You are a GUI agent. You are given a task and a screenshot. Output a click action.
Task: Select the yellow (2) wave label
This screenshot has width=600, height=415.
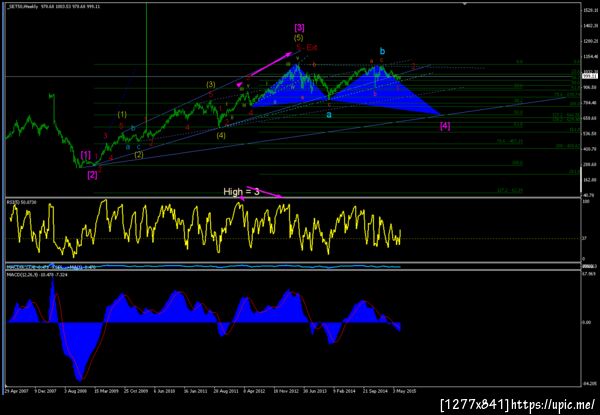coord(139,155)
